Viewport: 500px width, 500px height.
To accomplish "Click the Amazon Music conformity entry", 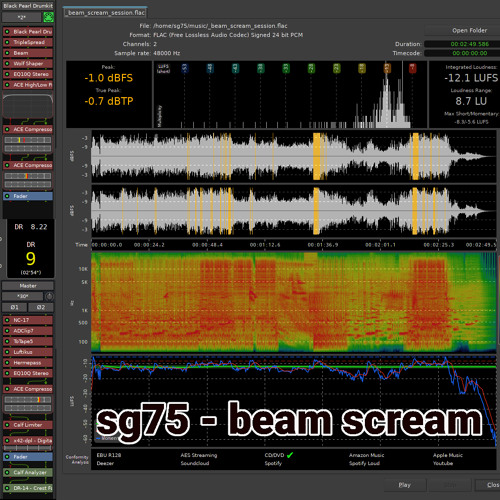I will (367, 455).
